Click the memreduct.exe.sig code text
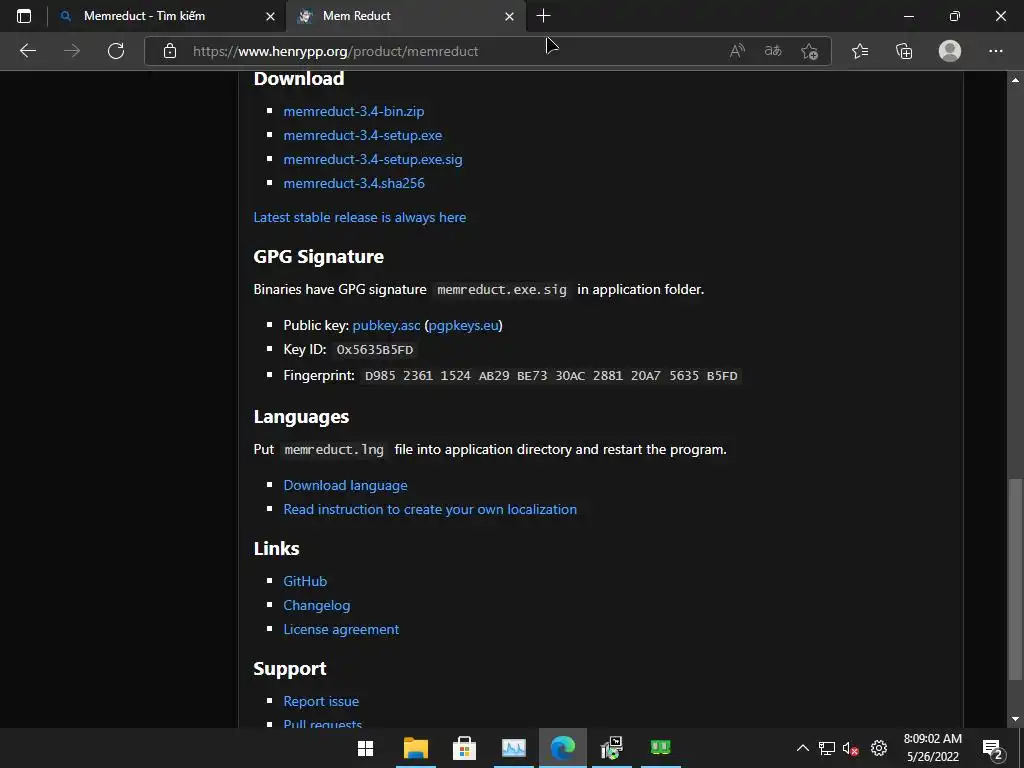The image size is (1024, 768). 502,290
